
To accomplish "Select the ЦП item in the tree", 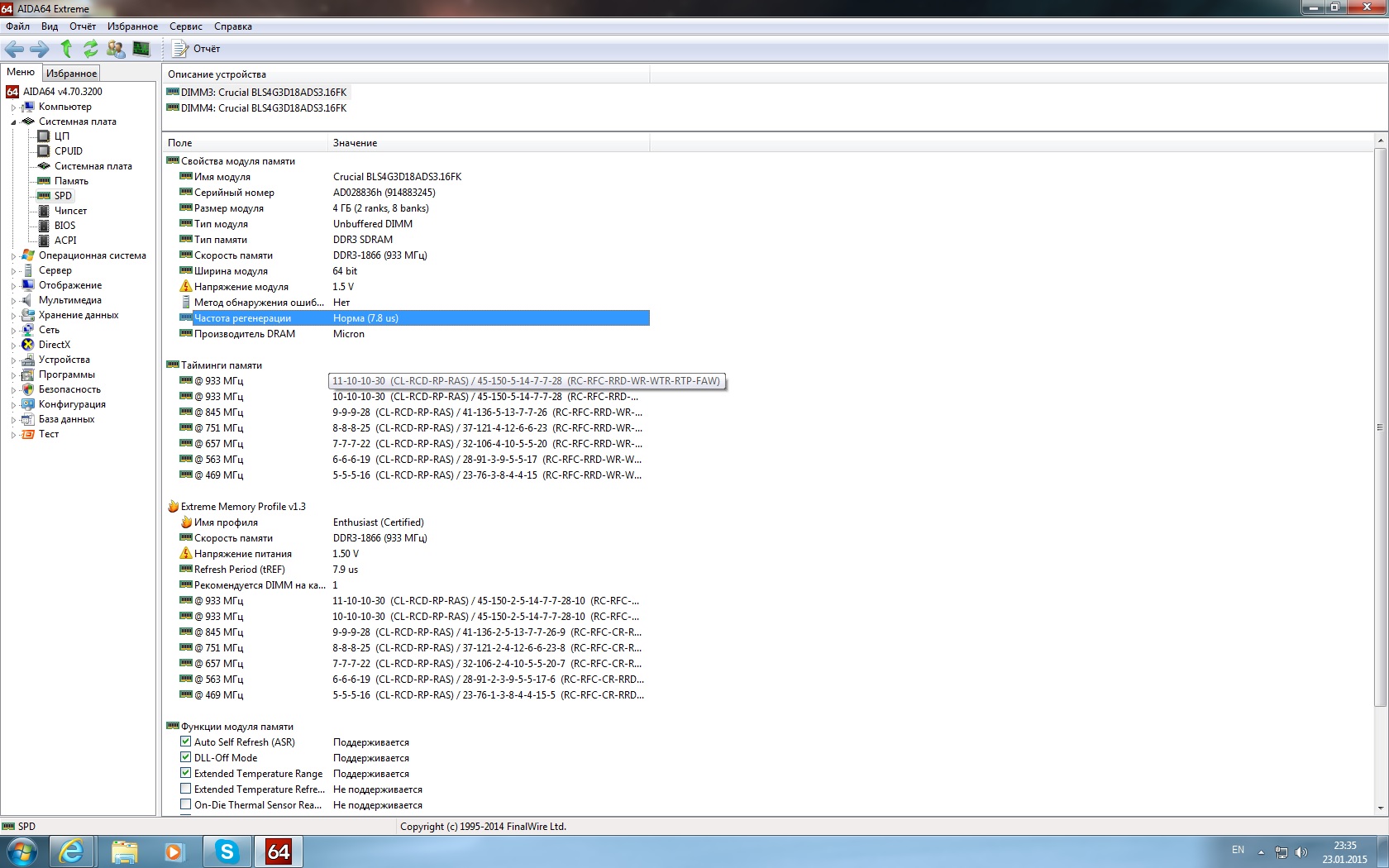I will pyautogui.click(x=62, y=136).
